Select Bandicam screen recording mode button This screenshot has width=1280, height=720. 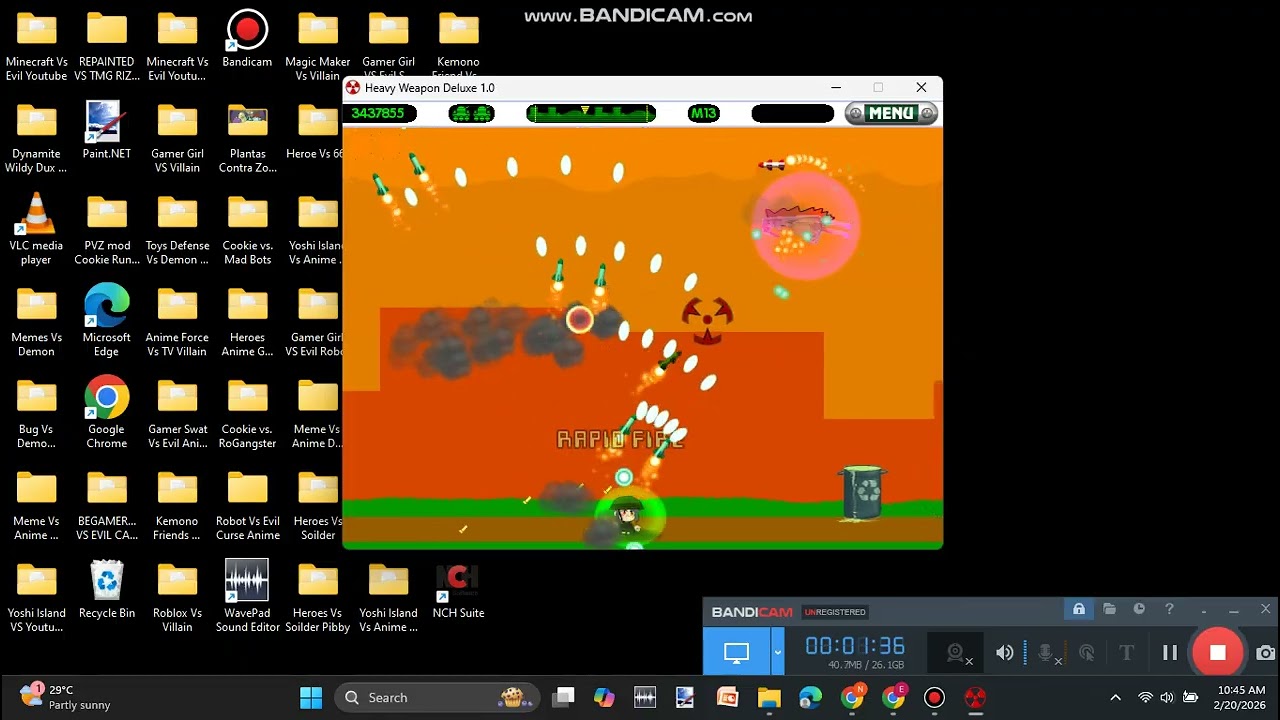point(737,653)
